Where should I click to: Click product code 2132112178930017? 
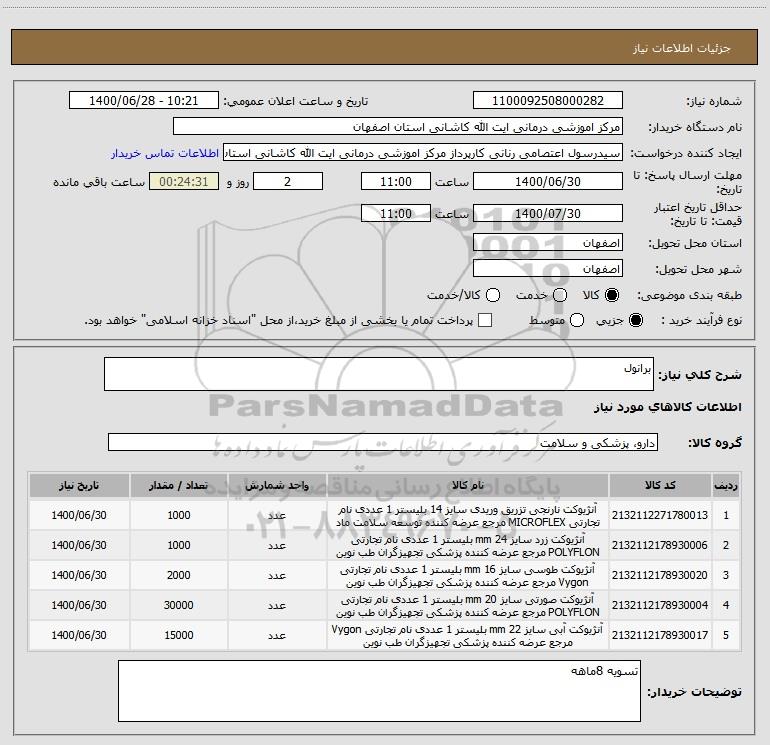tap(660, 635)
